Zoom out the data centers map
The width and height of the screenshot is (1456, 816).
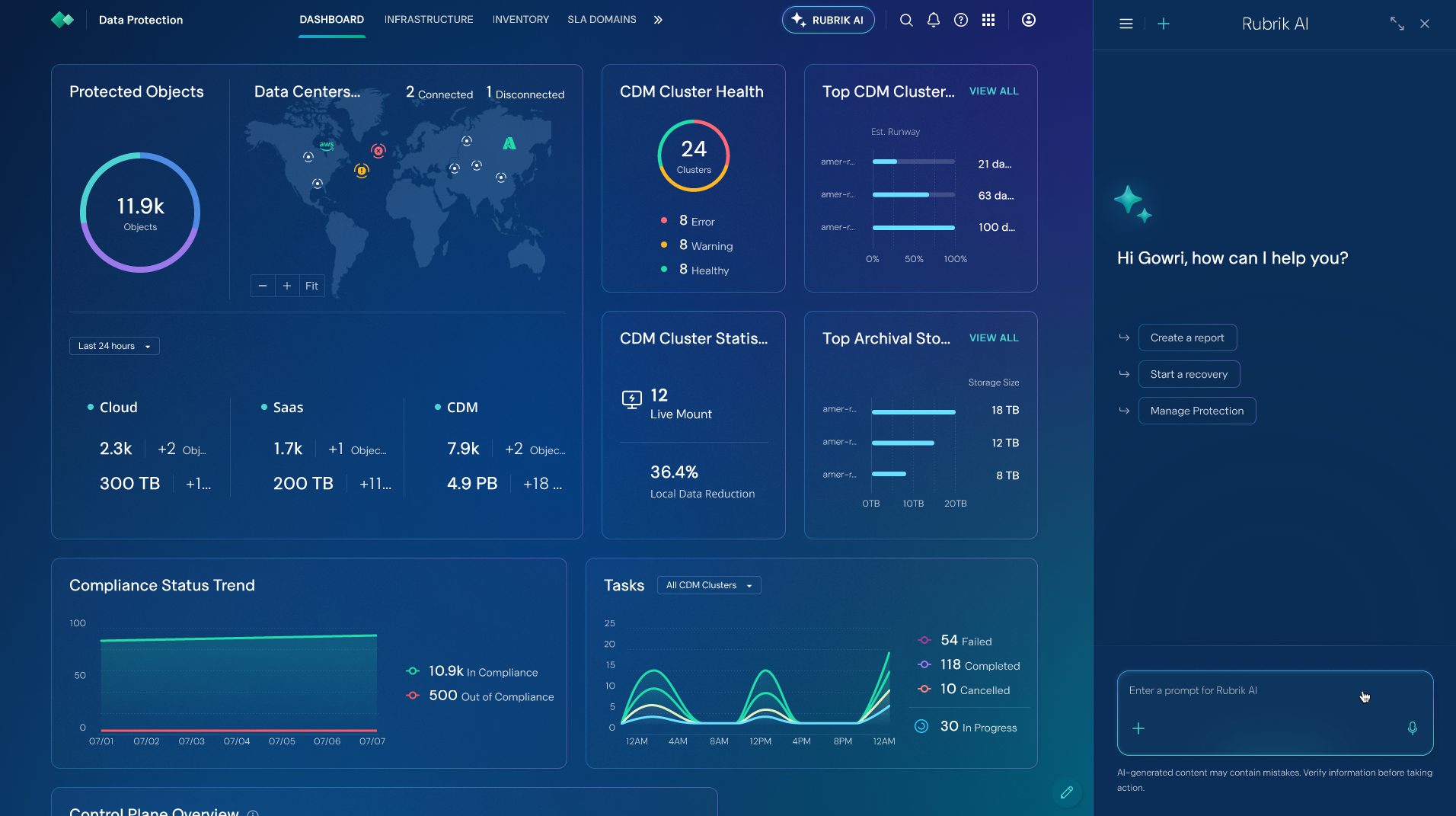click(263, 286)
